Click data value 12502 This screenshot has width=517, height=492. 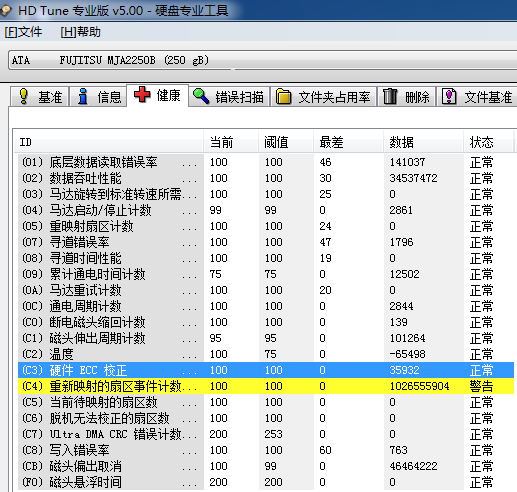(404, 274)
